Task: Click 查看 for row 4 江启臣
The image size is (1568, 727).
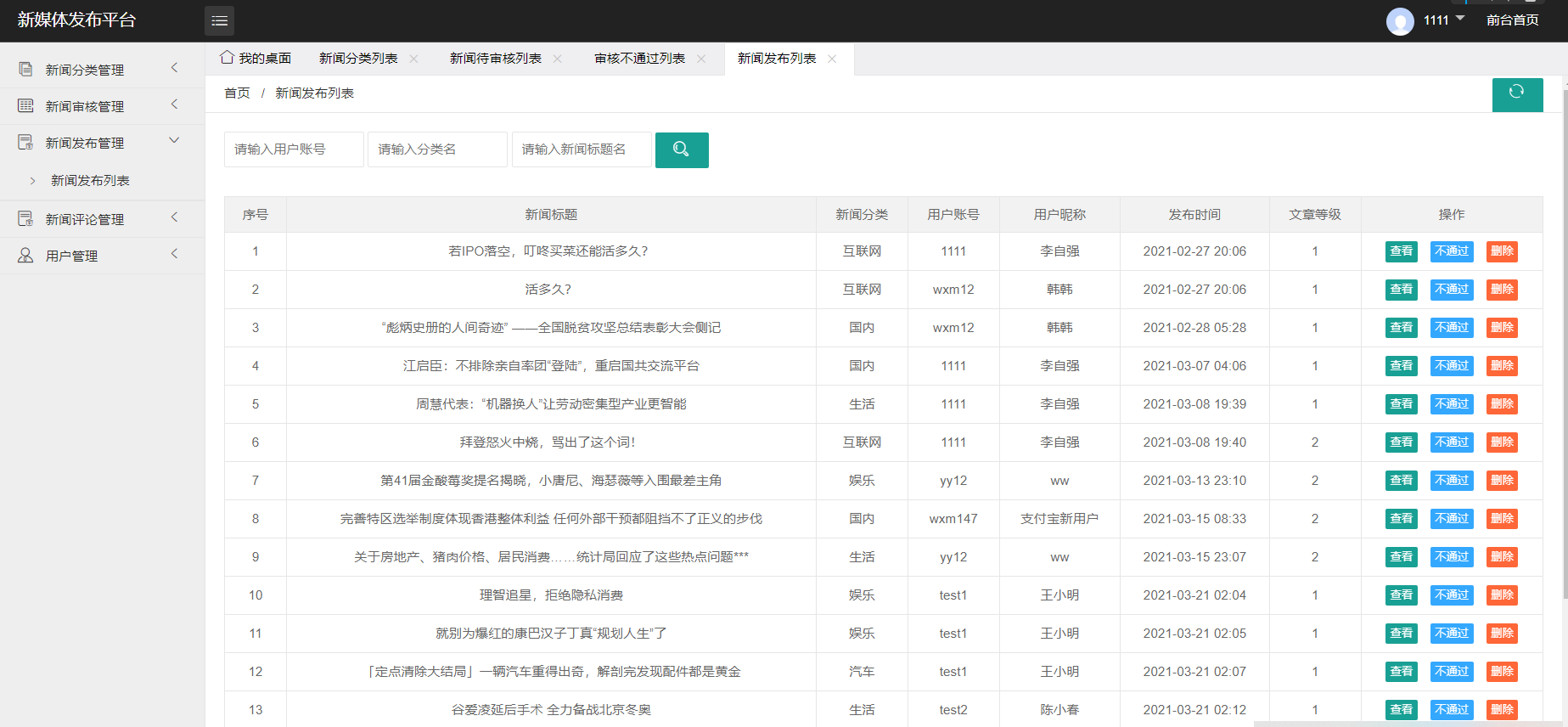Action: pos(1402,366)
